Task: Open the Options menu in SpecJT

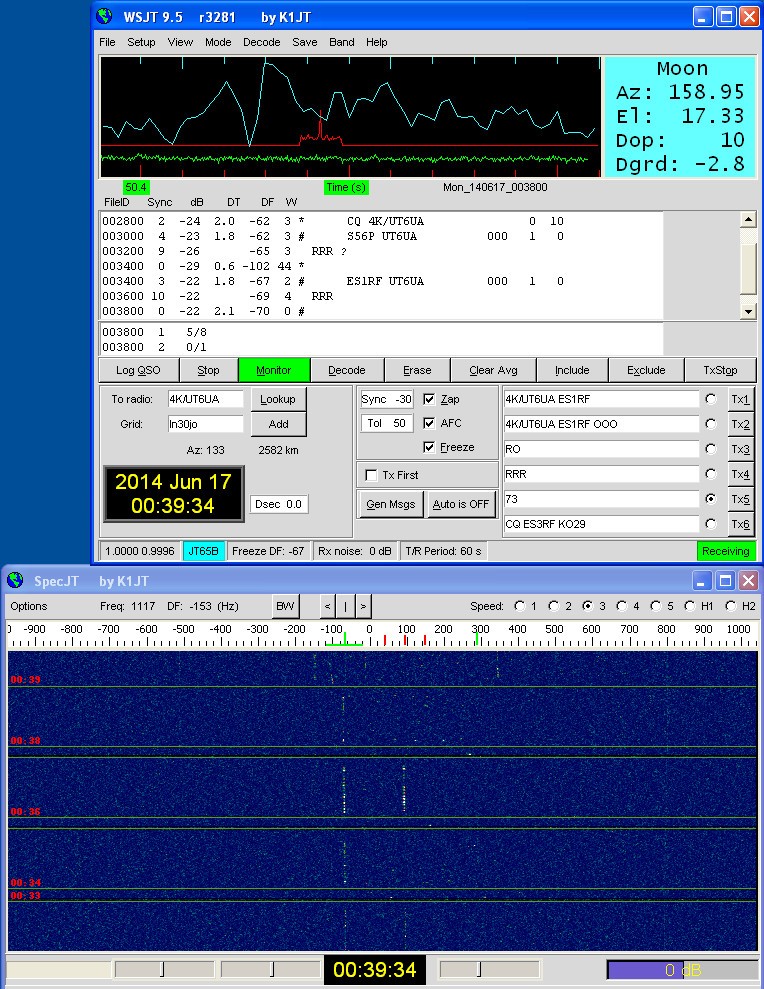Action: tap(28, 606)
